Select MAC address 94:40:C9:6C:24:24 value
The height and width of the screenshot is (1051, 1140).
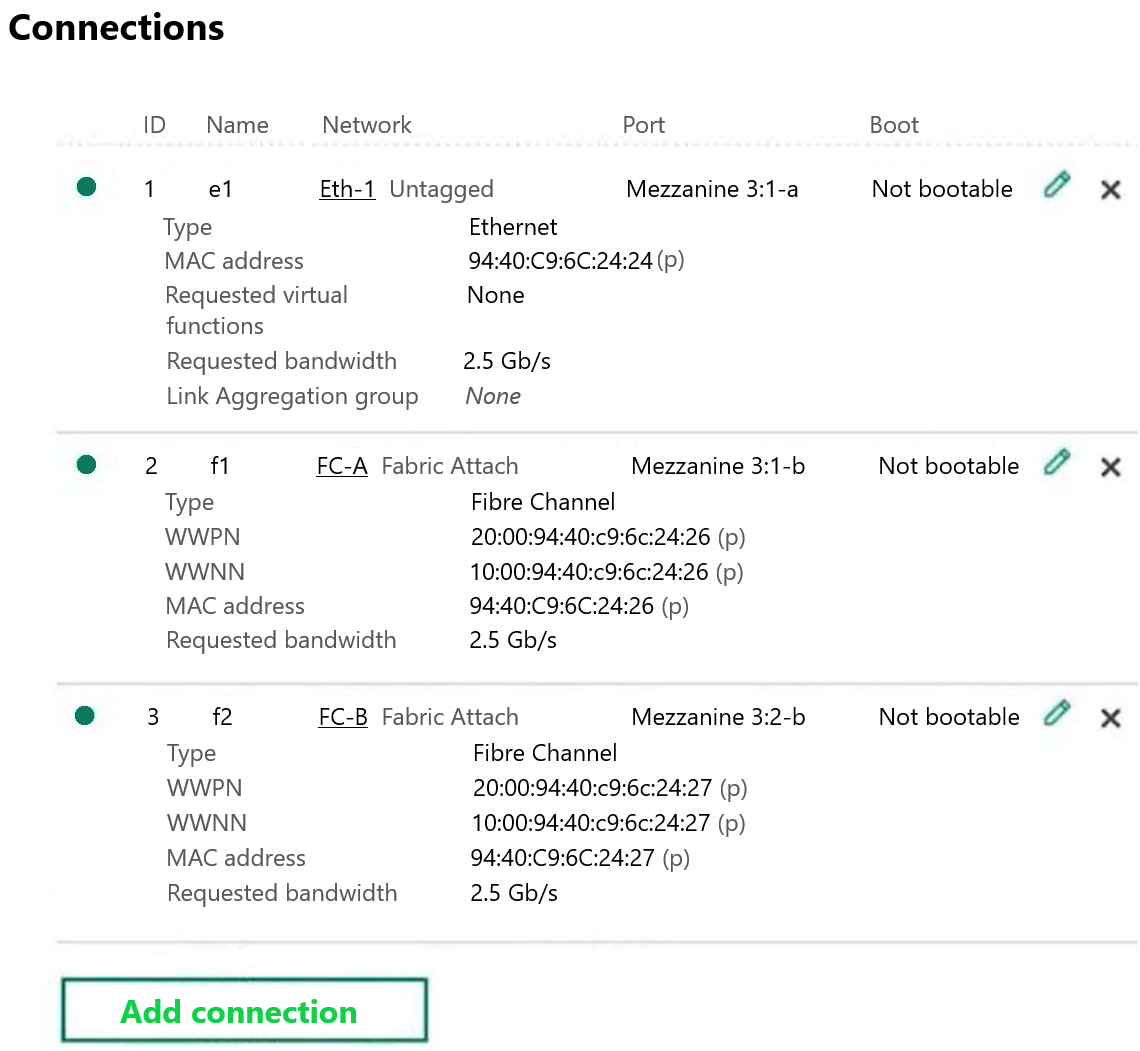pyautogui.click(x=560, y=260)
